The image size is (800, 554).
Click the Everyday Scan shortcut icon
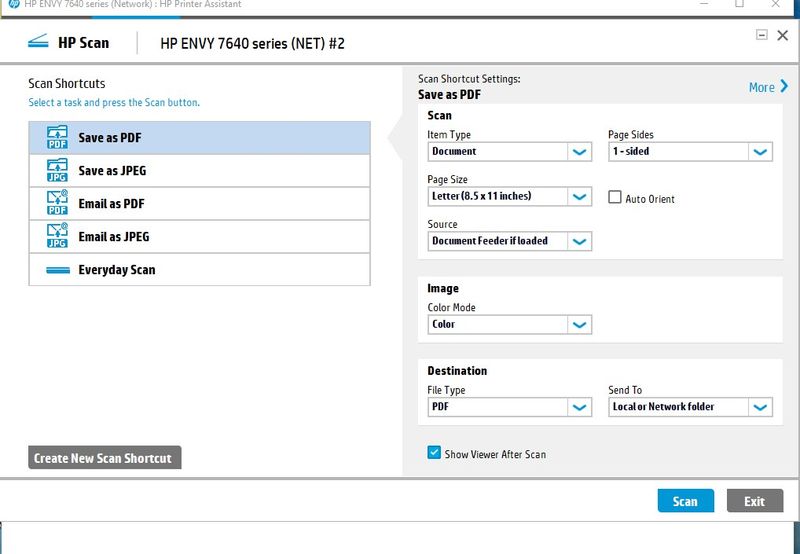coord(57,270)
